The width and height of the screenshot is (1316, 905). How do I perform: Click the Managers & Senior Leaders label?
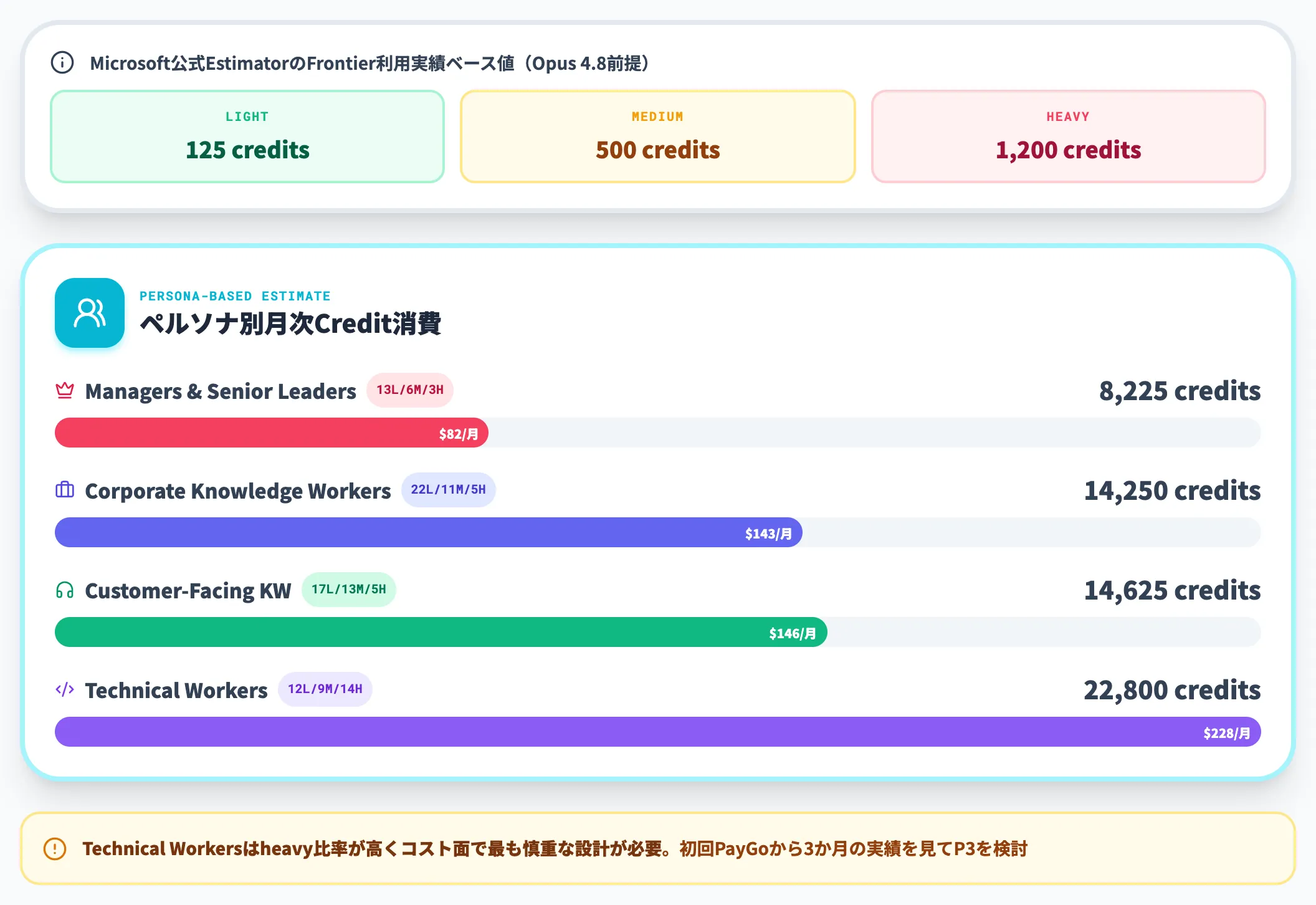point(221,391)
